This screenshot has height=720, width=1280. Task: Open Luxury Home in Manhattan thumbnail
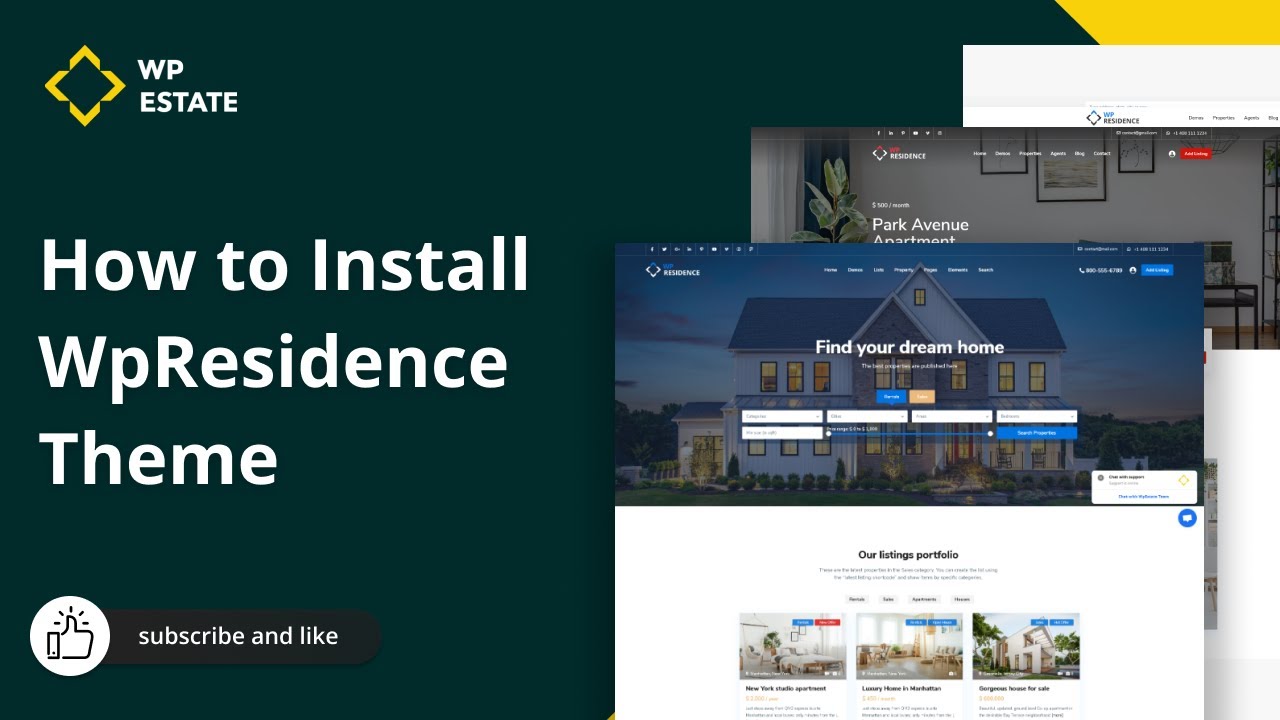pos(909,646)
